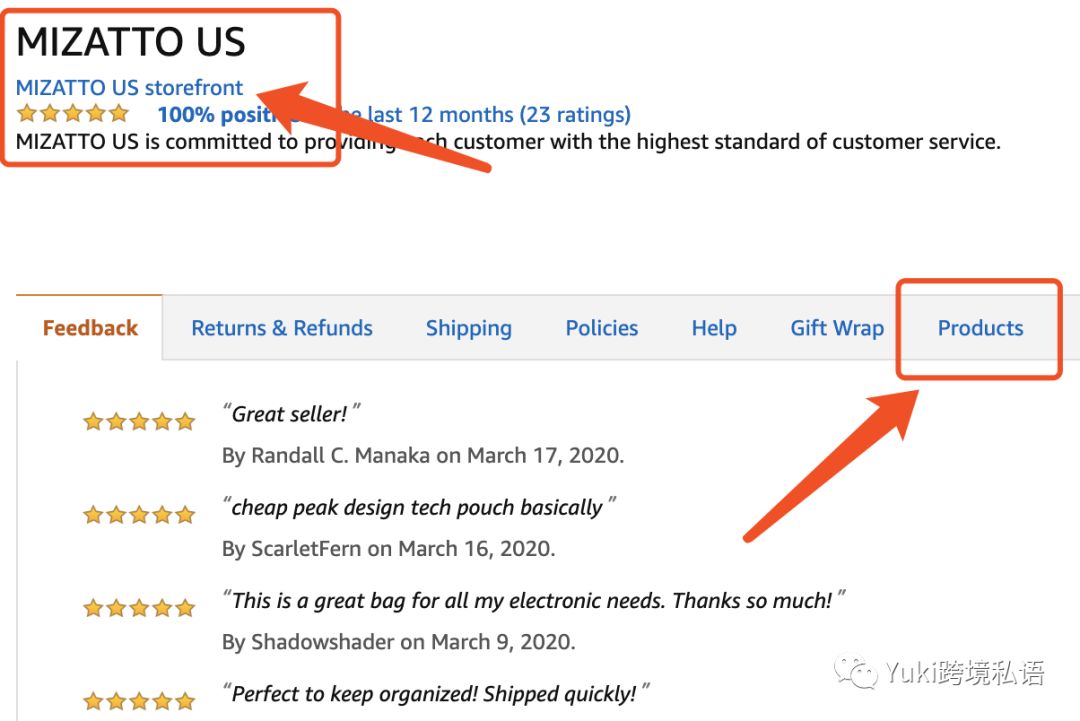The height and width of the screenshot is (721, 1080).
Task: Click the ScarletFern reviewer byline
Action: (388, 549)
